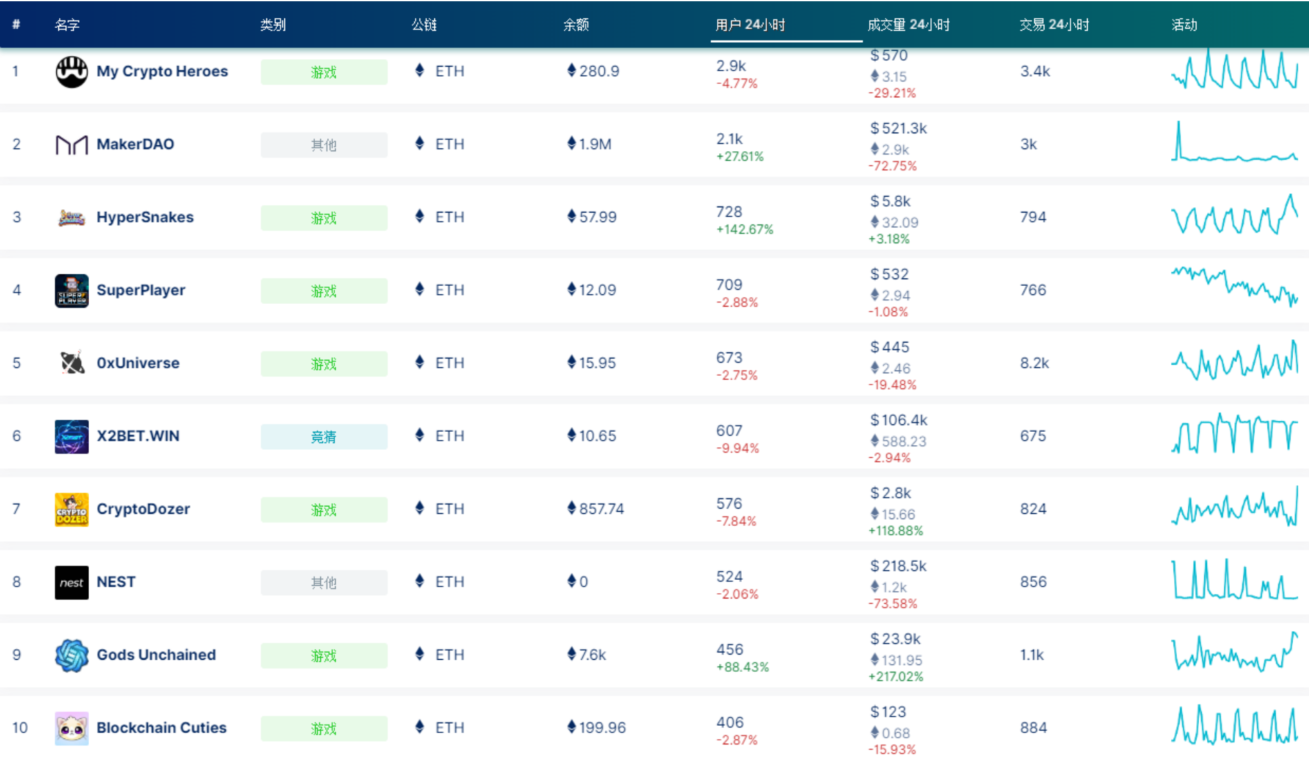Click transactions 884 value
The image size is (1309, 768).
tap(1033, 728)
